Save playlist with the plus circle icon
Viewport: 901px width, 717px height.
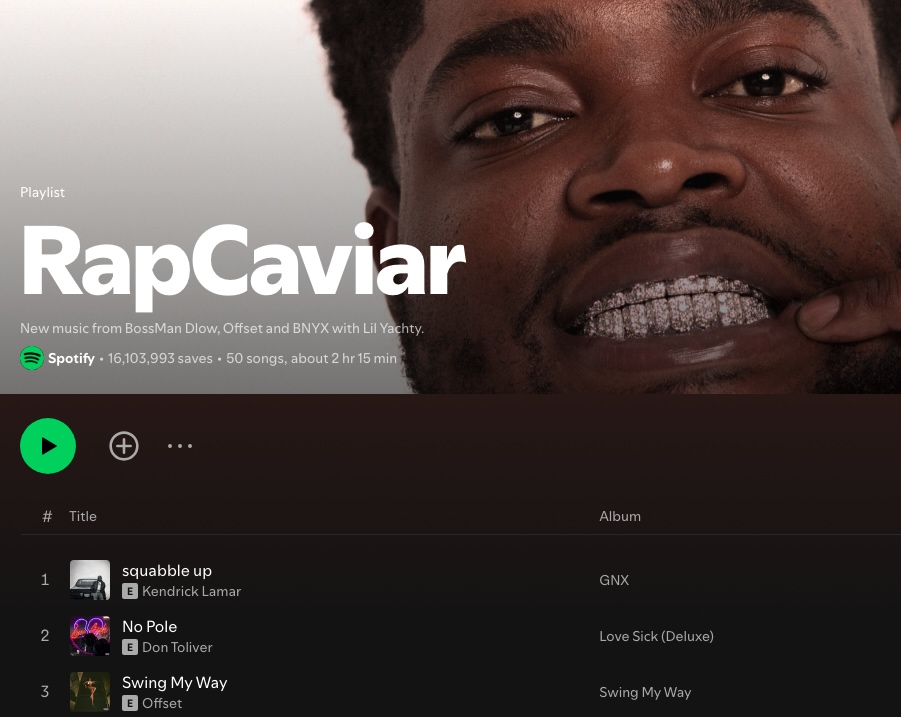click(x=124, y=446)
